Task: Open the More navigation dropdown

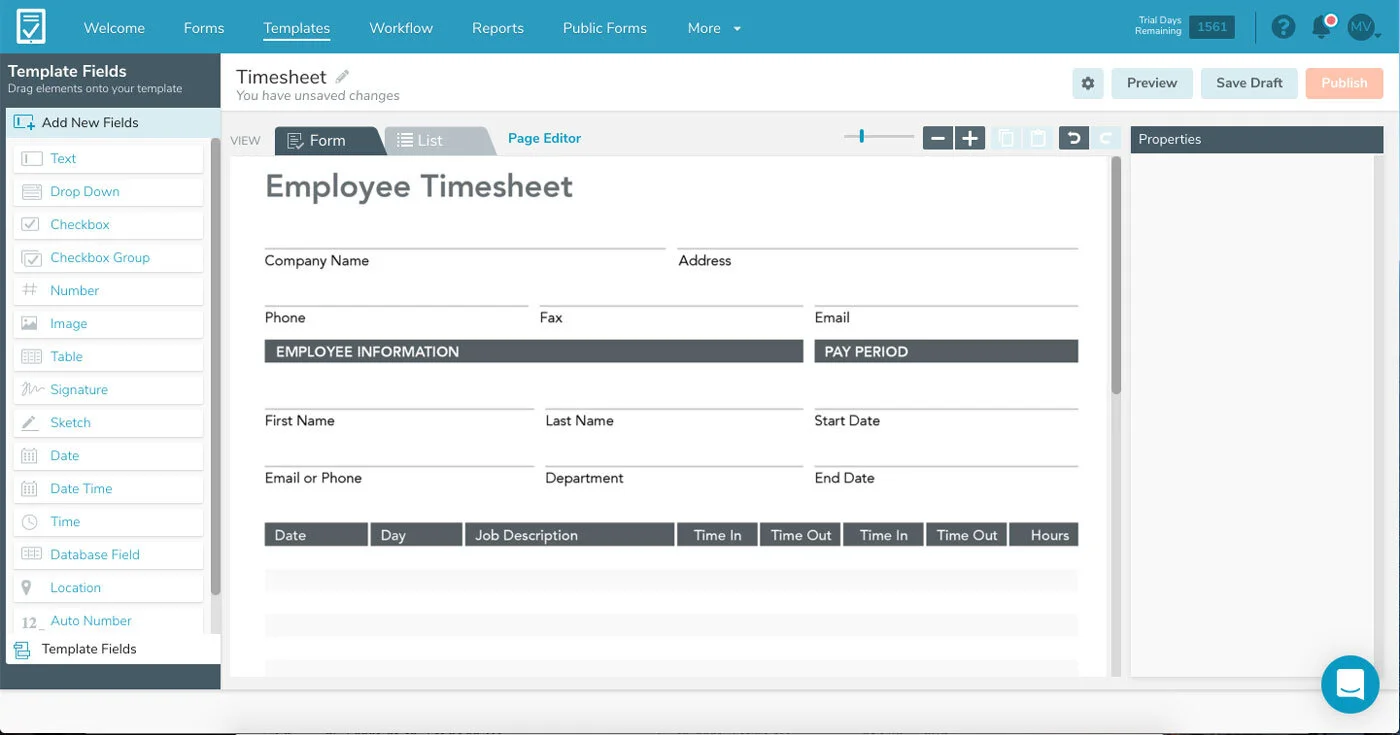Action: point(712,28)
